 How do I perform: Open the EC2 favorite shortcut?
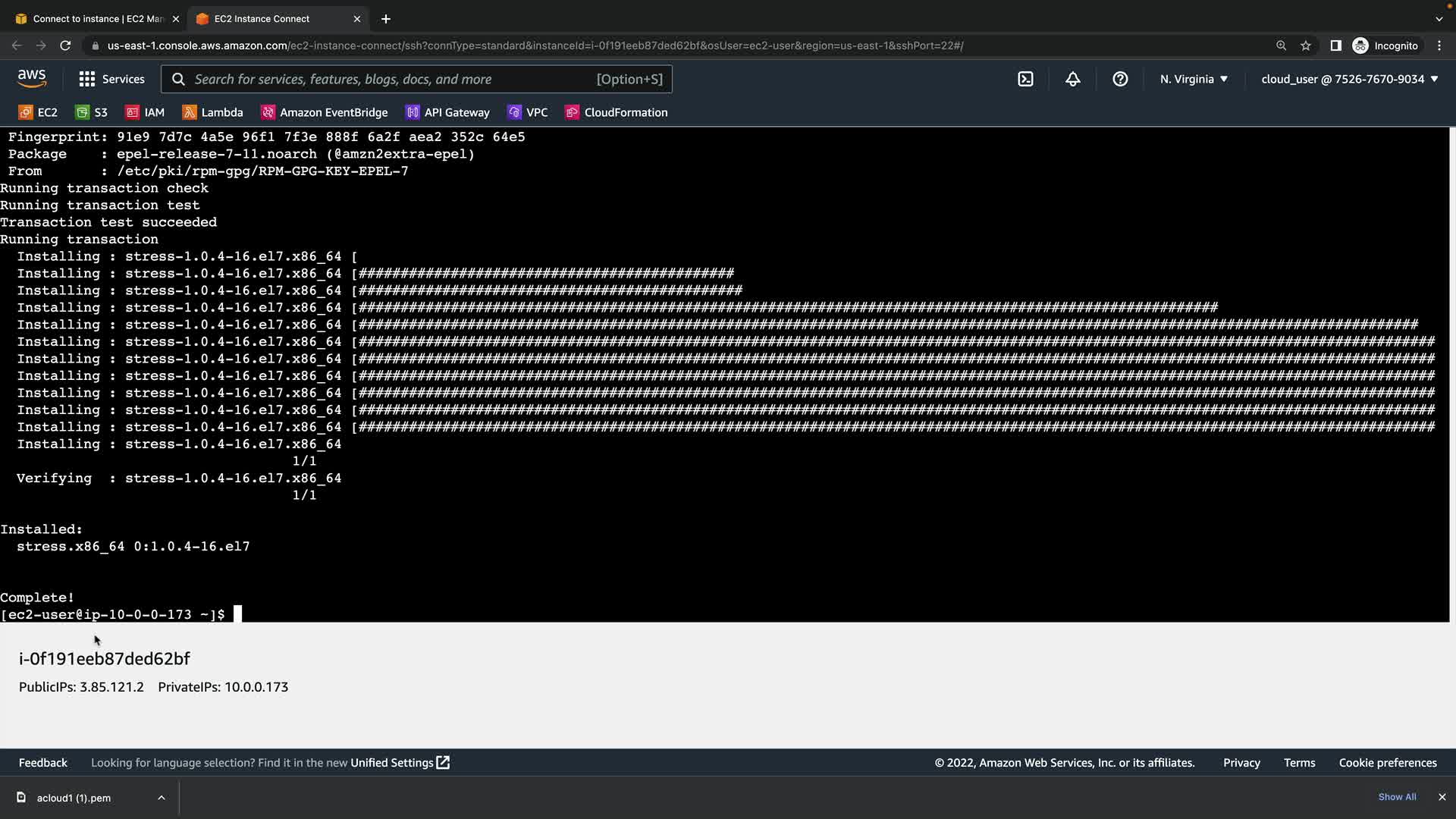[38, 112]
